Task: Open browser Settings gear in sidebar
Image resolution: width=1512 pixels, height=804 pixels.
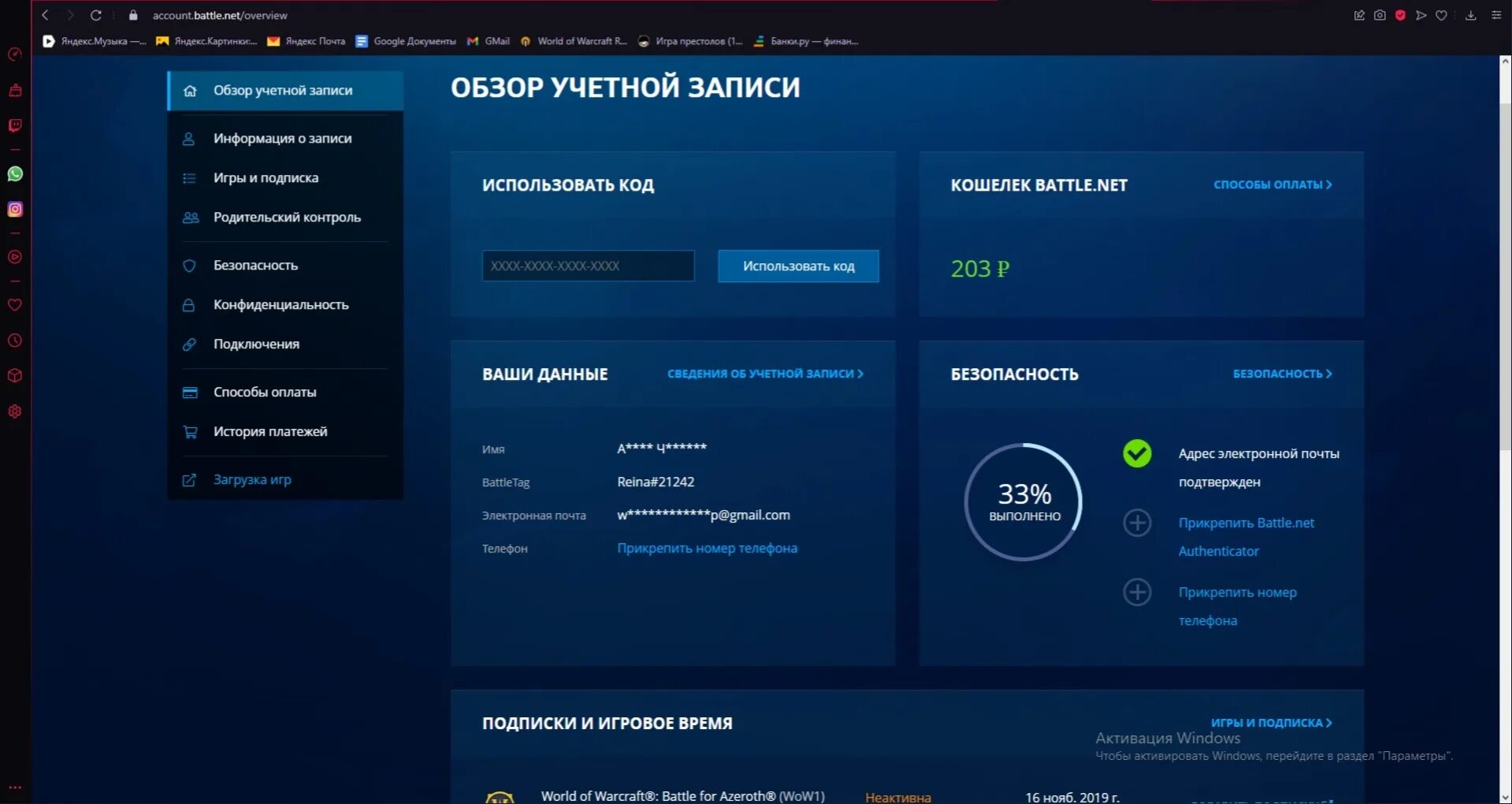Action: (15, 411)
